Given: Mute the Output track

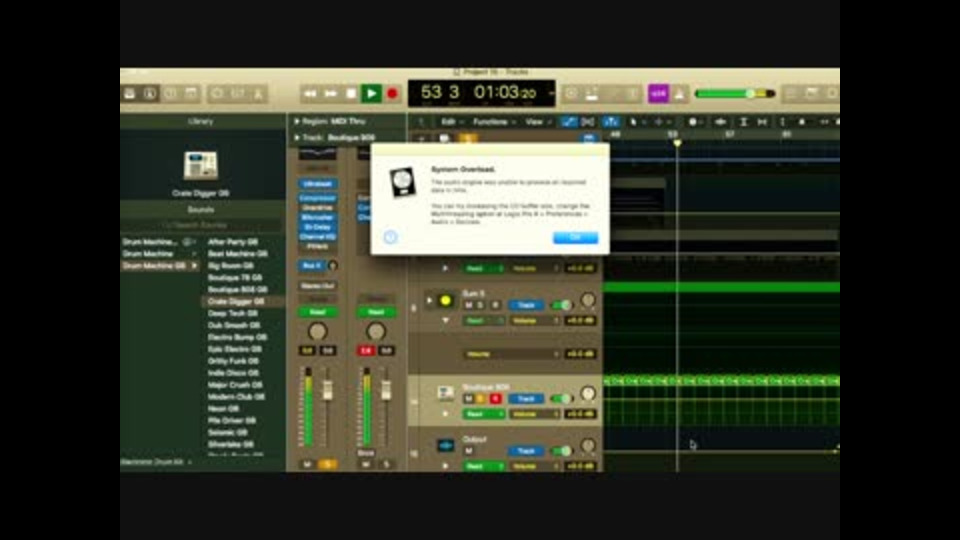Looking at the screenshot, I should 468,451.
